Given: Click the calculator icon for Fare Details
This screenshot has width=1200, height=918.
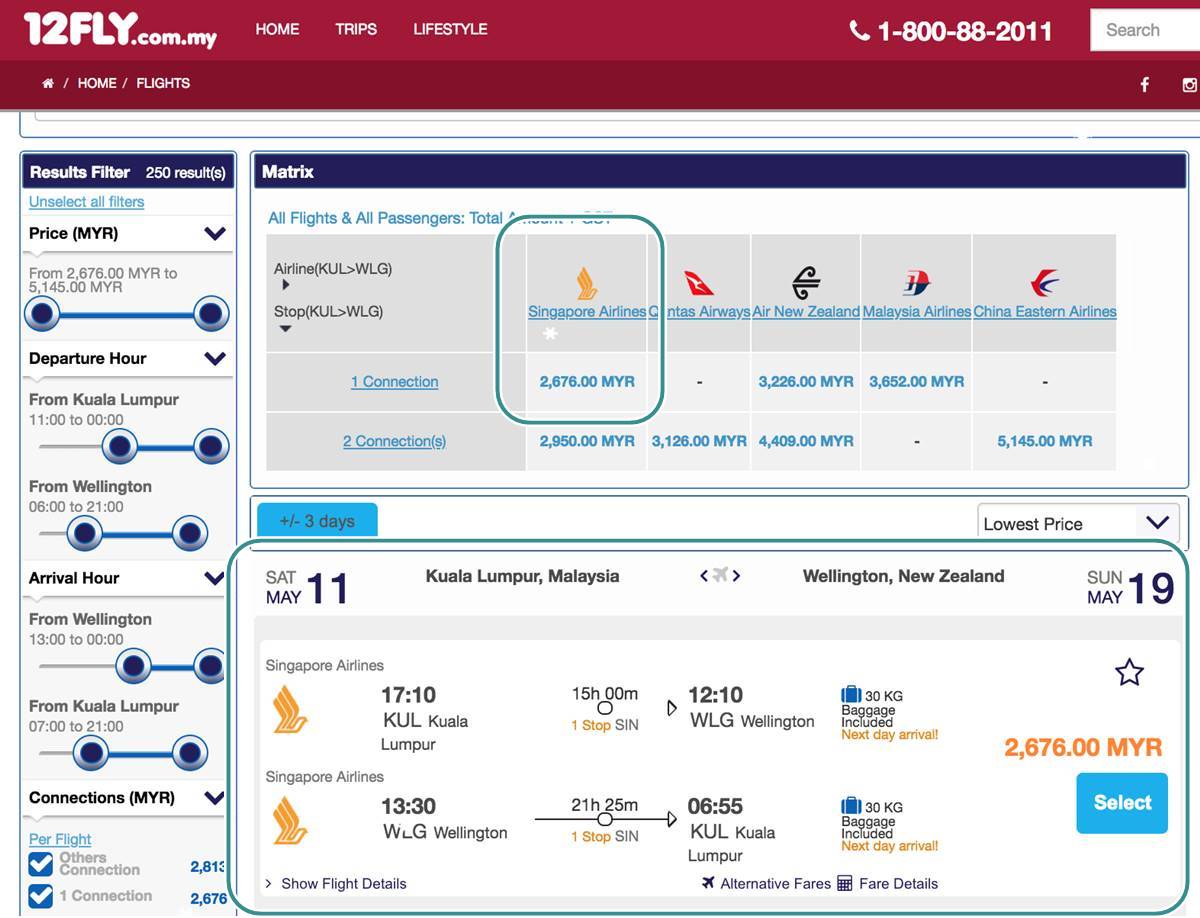Looking at the screenshot, I should click(x=845, y=883).
